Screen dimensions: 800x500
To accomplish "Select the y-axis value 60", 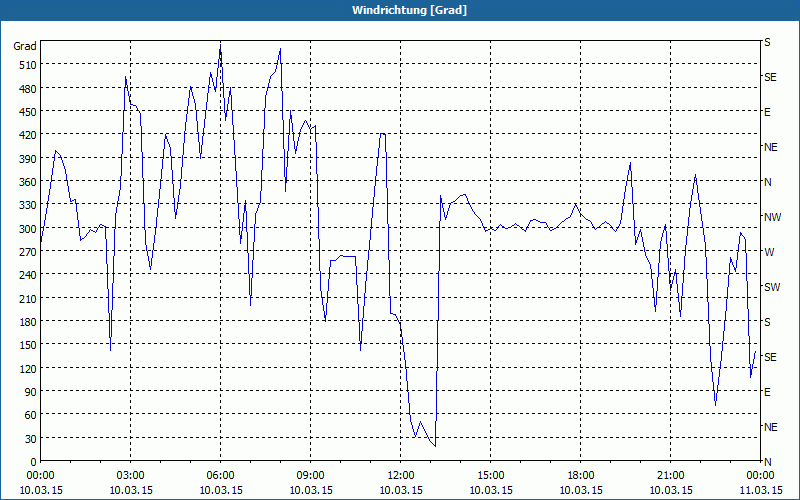I will [x=31, y=415].
